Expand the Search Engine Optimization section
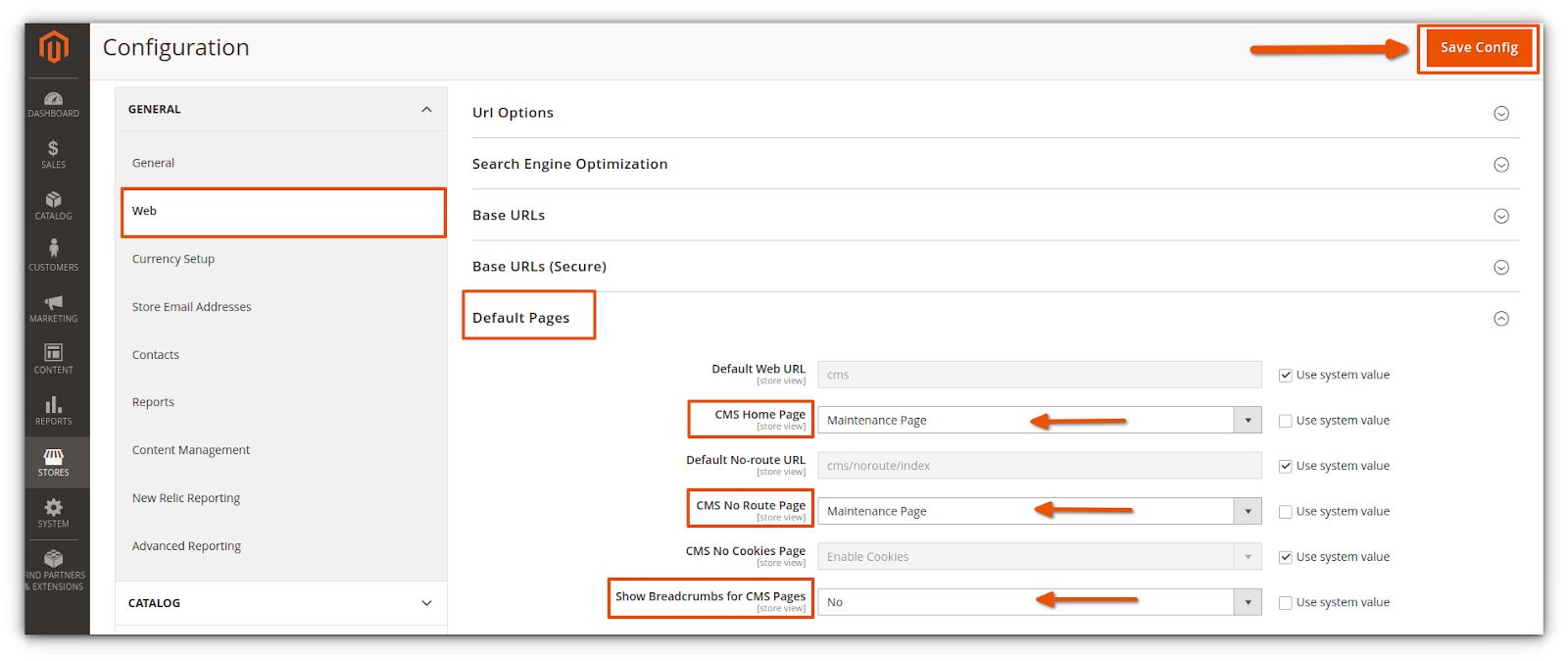This screenshot has height=661, width=1568. (1500, 165)
